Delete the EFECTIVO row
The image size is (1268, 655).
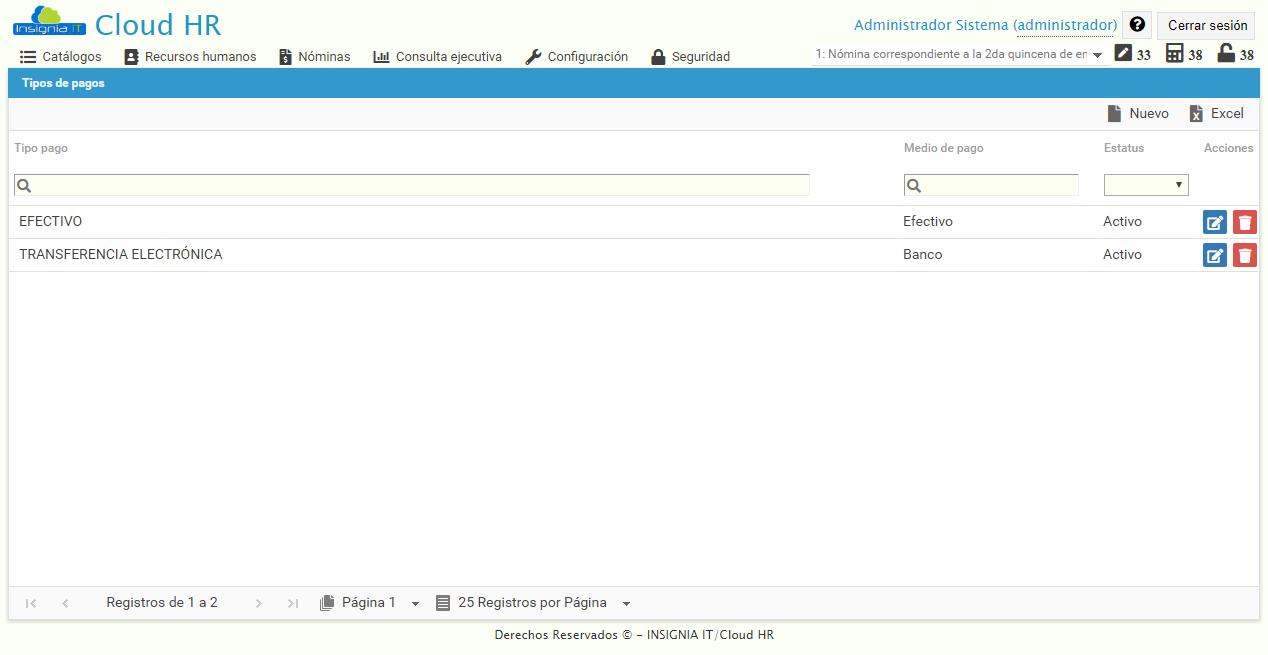[1244, 221]
